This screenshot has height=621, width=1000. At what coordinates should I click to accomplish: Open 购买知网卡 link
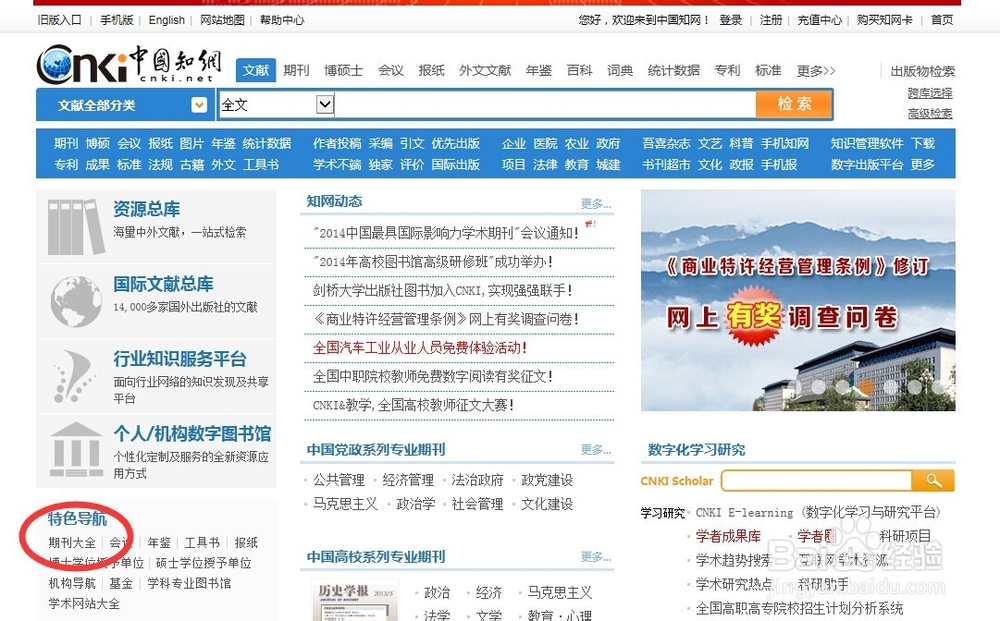point(885,20)
